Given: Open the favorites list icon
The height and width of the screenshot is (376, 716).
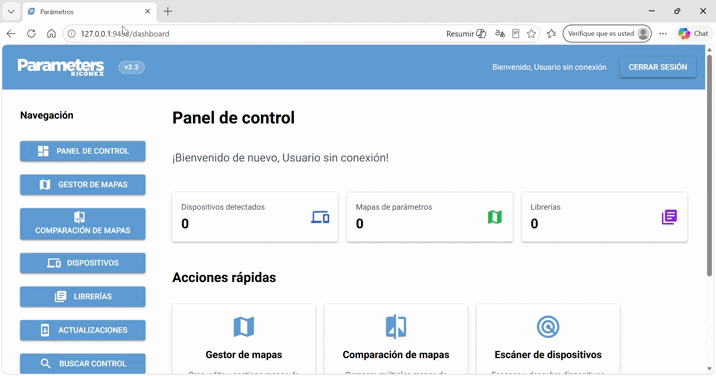Looking at the screenshot, I should point(552,34).
